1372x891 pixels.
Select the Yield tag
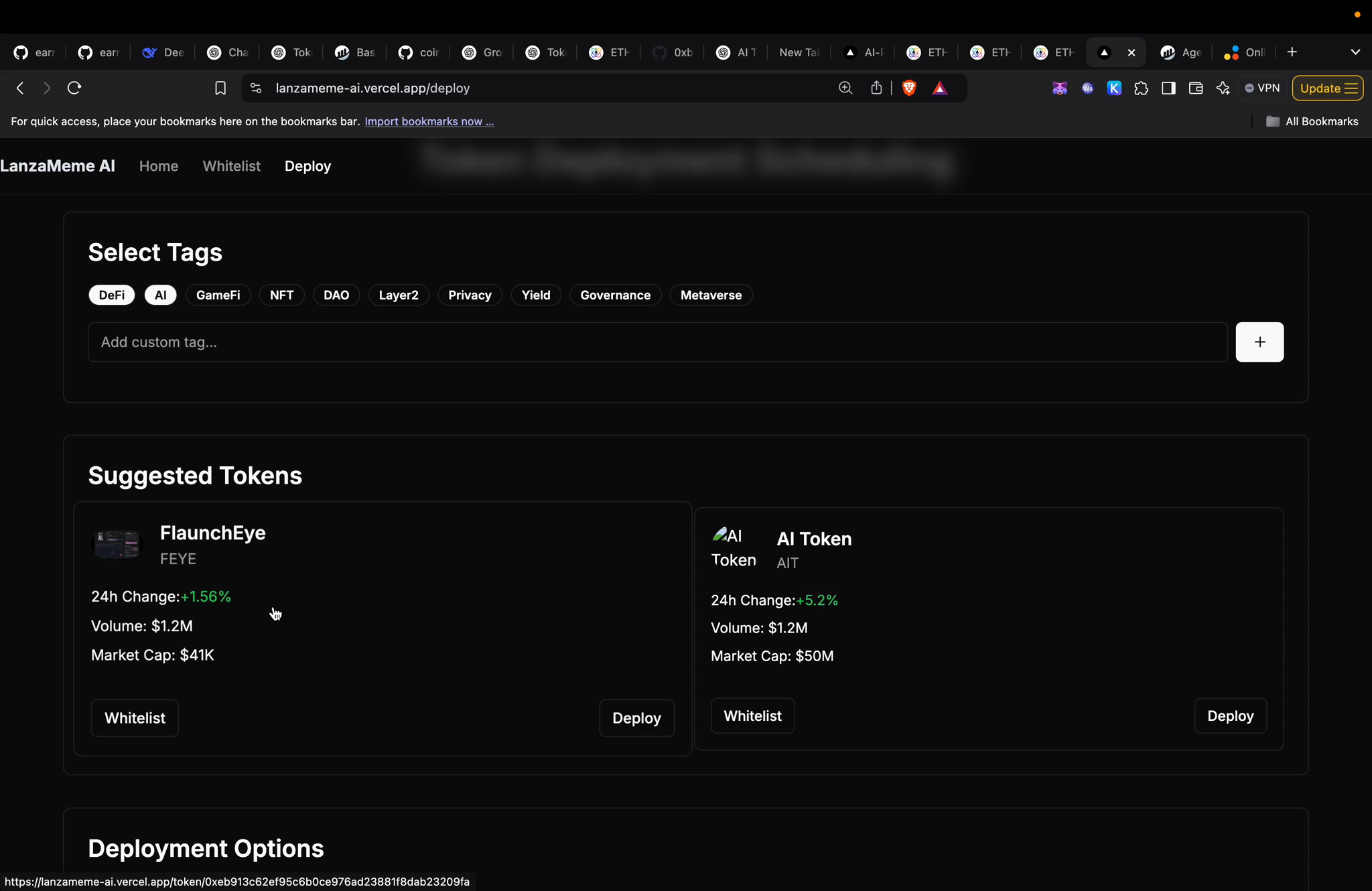pos(536,295)
